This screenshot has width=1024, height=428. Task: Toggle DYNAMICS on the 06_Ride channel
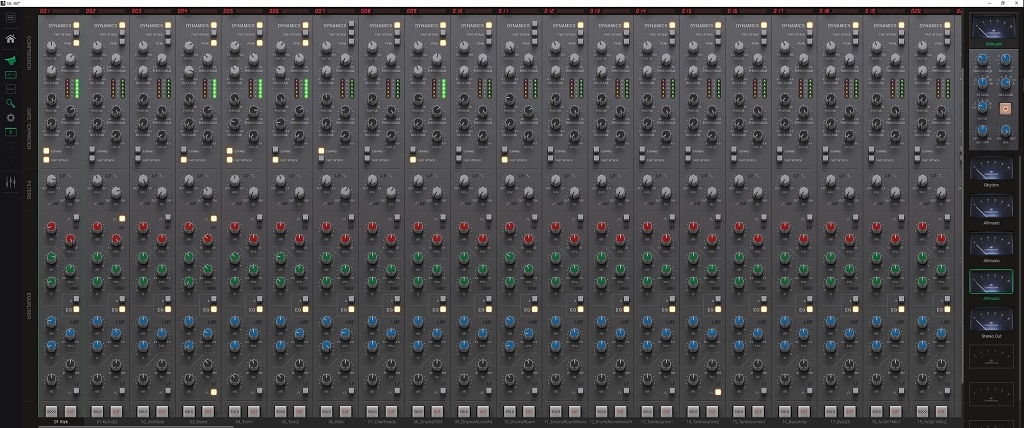(x=351, y=25)
